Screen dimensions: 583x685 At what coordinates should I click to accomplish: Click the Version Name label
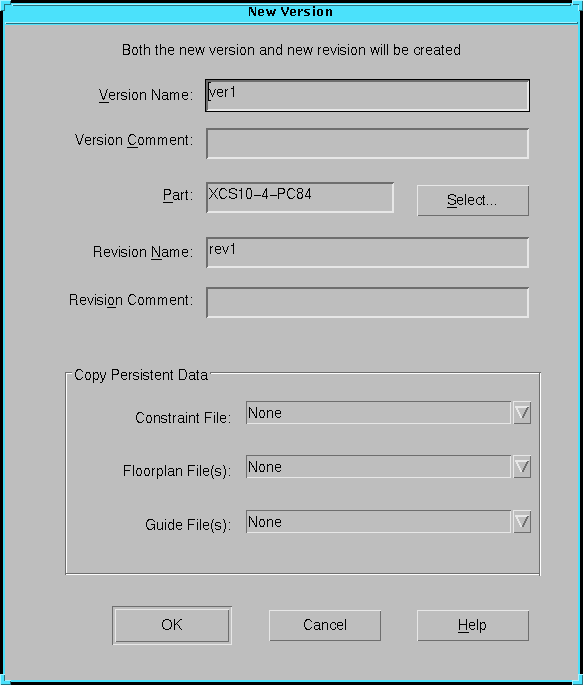coord(146,95)
